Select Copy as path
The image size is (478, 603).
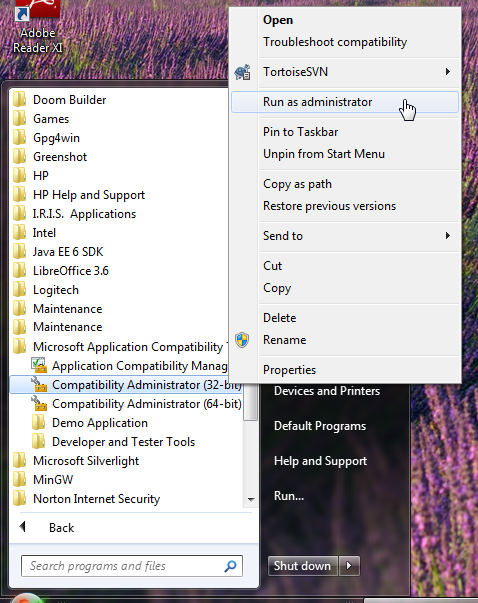click(297, 184)
